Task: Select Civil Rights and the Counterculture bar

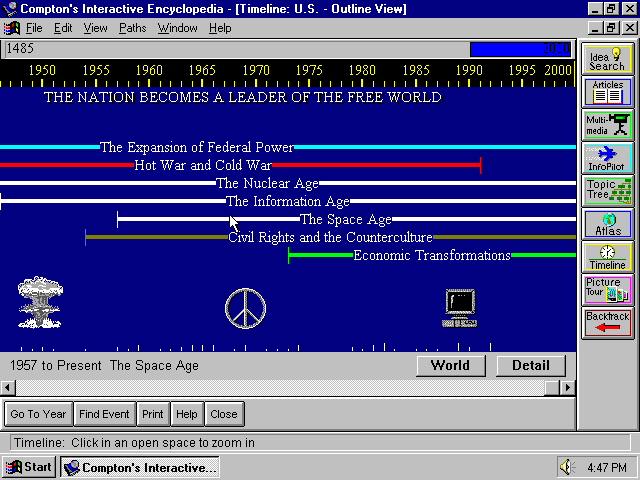Action: [x=330, y=237]
